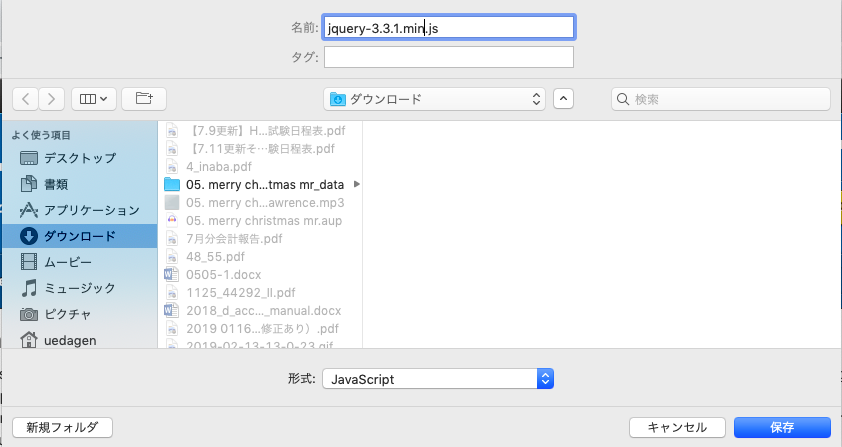The height and width of the screenshot is (447, 842).
Task: Click file 48_55.pdf
Action: [x=260, y=256]
